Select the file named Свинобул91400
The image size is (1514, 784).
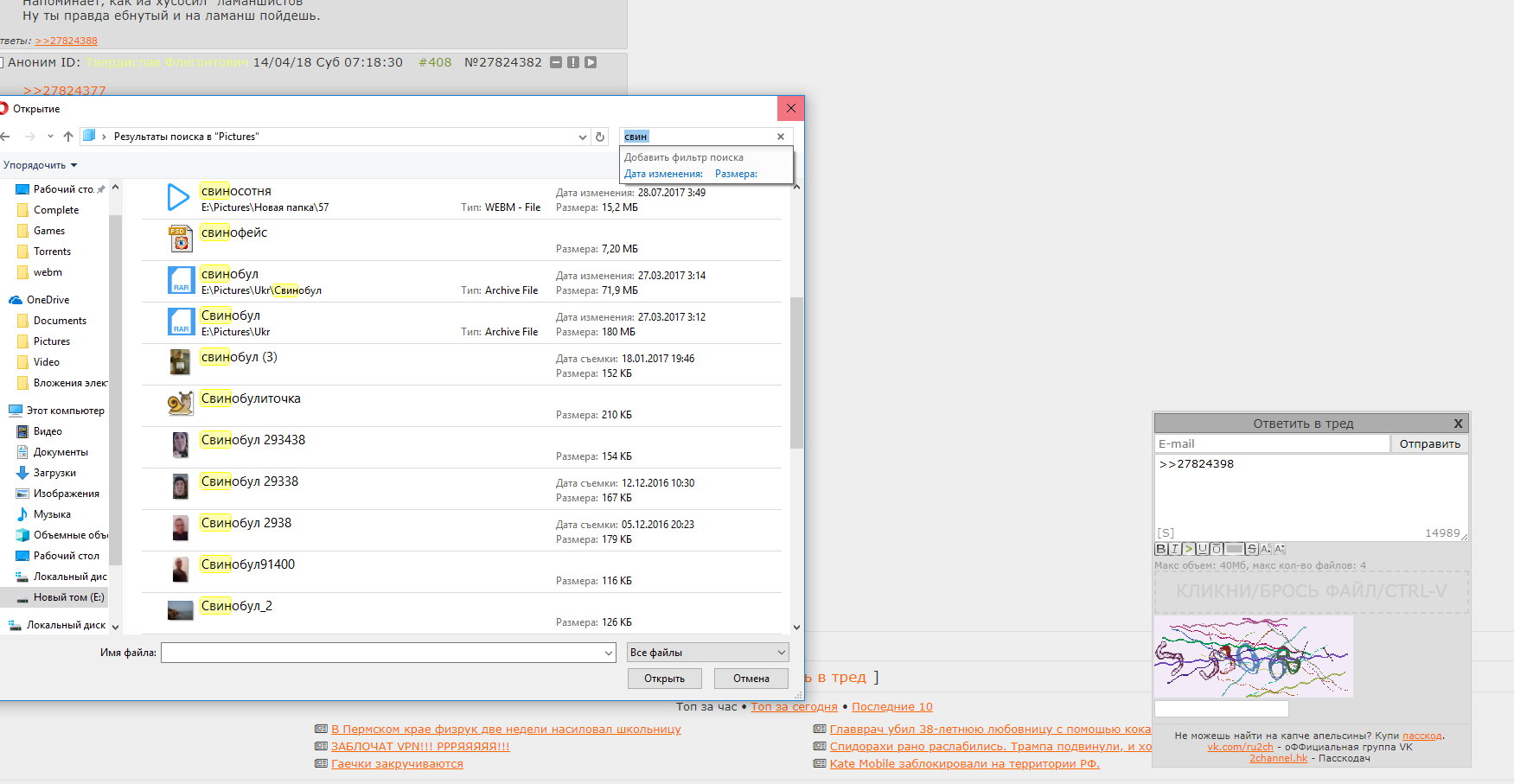point(248,564)
